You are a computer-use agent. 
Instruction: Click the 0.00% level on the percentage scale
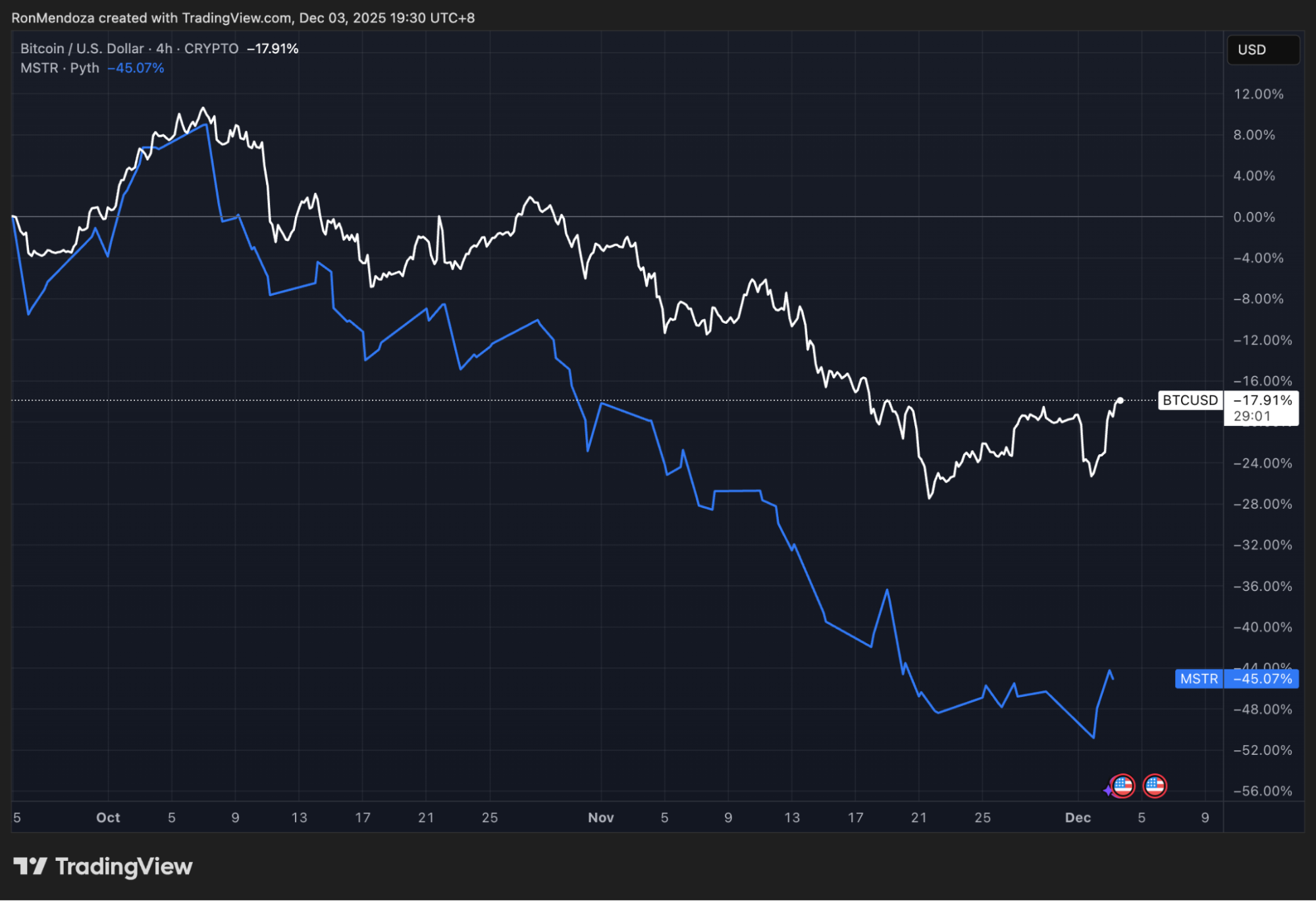click(x=1255, y=217)
